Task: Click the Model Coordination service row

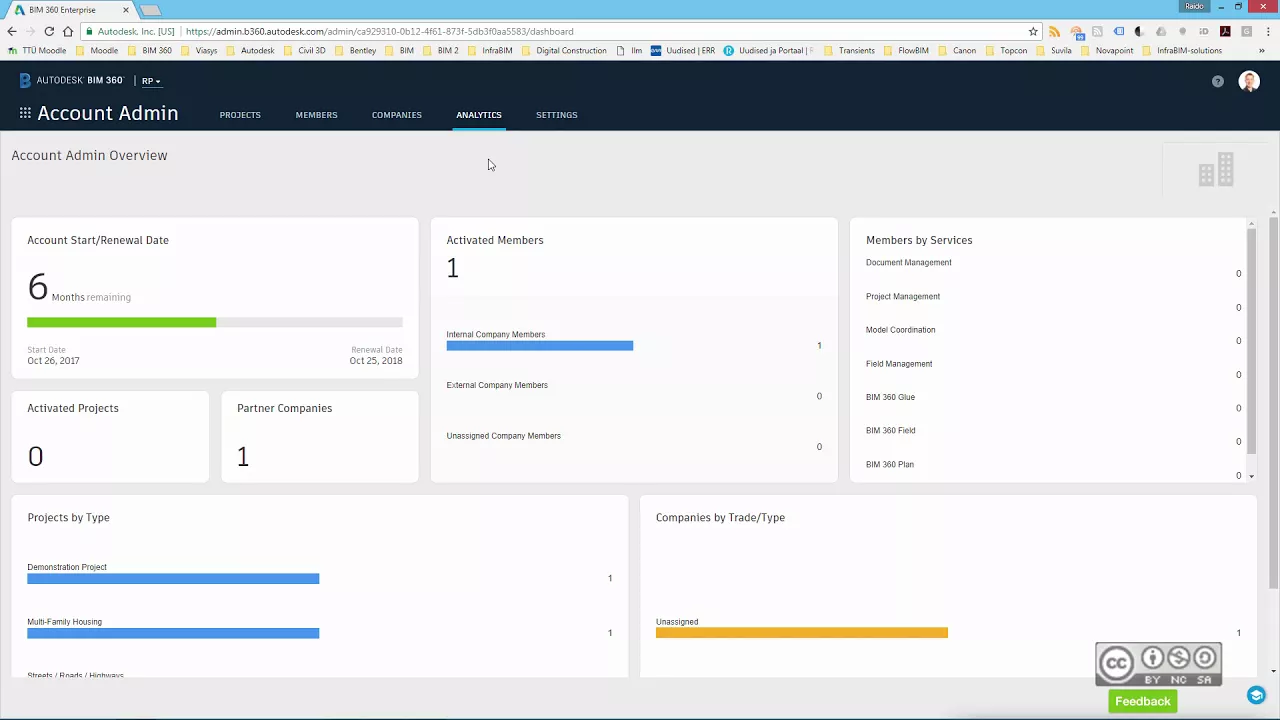Action: click(x=1053, y=335)
